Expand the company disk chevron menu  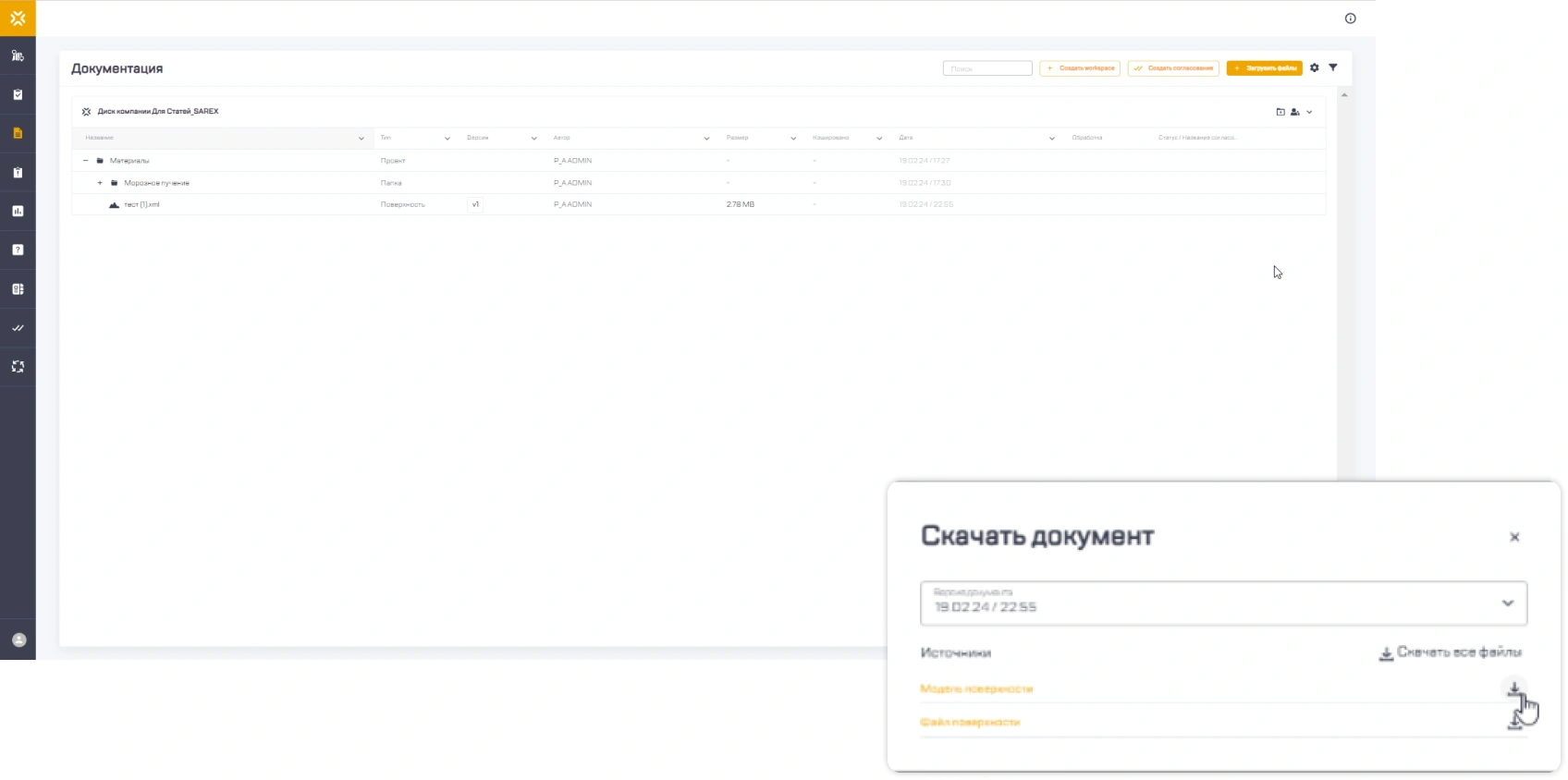point(1309,112)
